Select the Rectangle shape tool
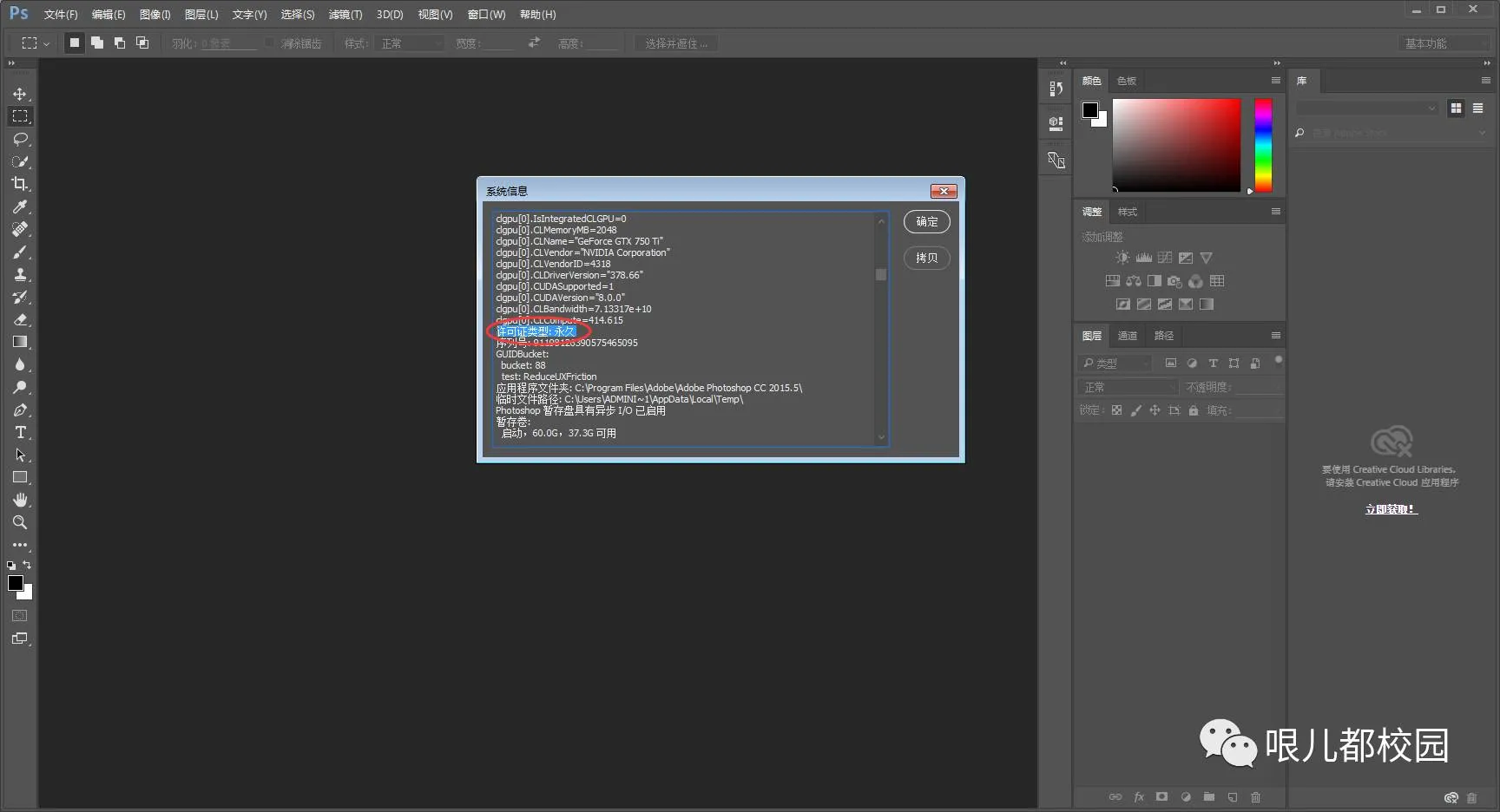 point(20,477)
